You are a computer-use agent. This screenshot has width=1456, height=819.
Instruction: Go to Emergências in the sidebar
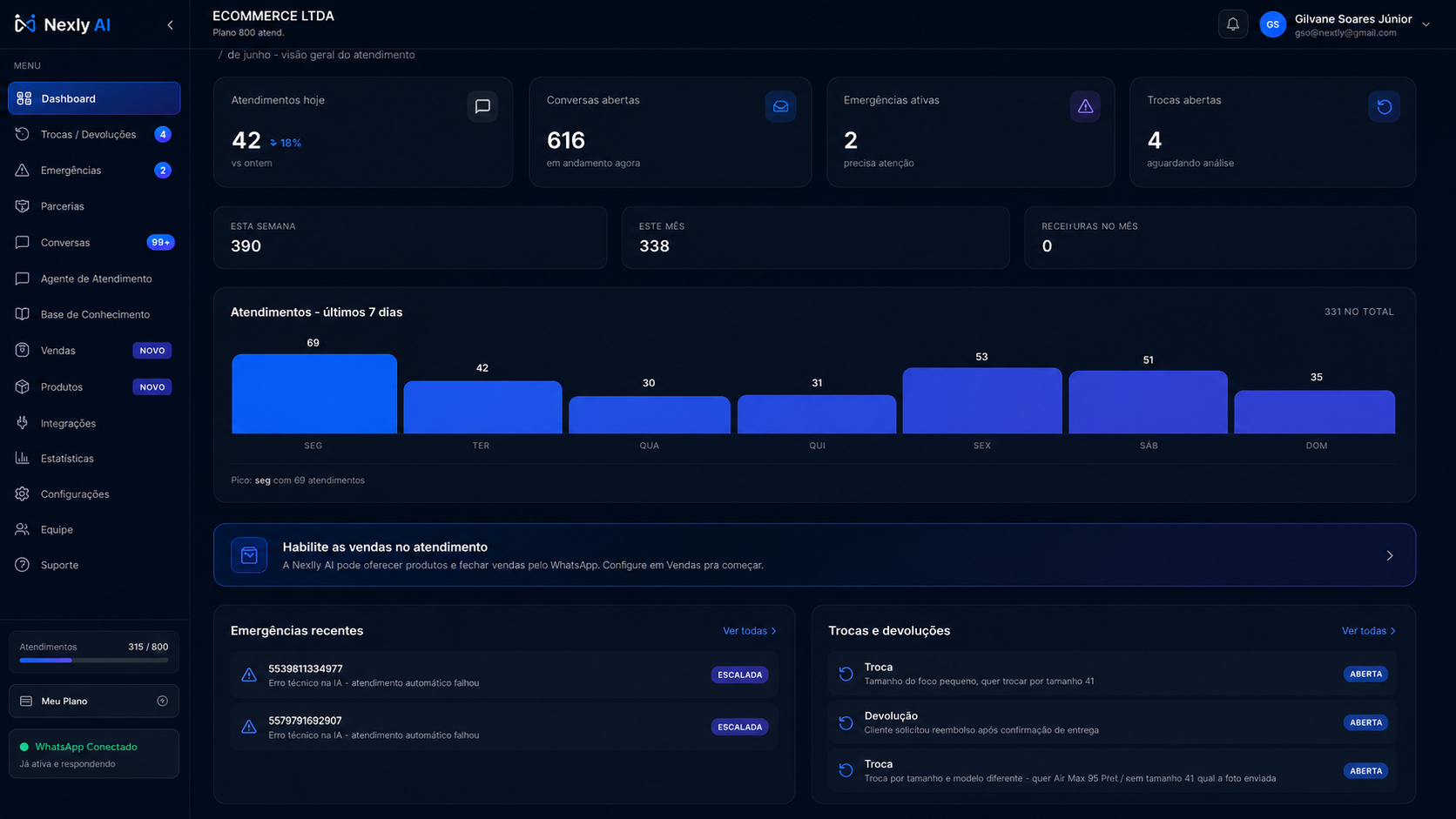click(x=94, y=171)
